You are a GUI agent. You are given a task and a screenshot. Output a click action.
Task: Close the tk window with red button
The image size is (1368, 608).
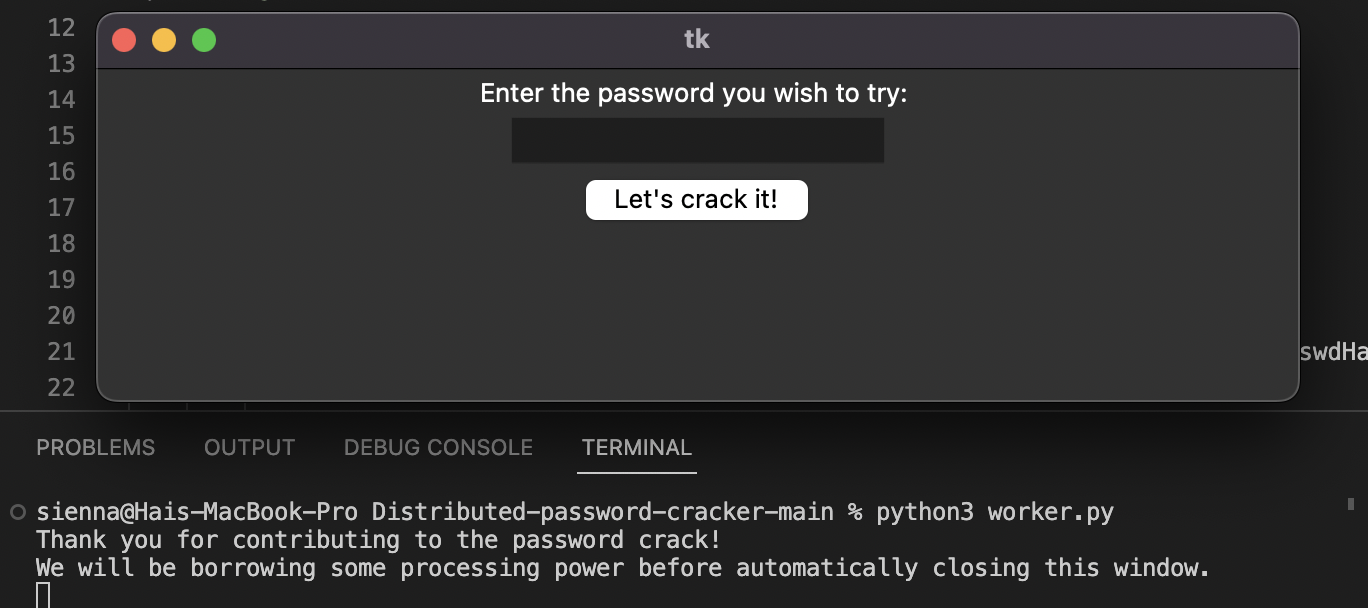point(124,40)
